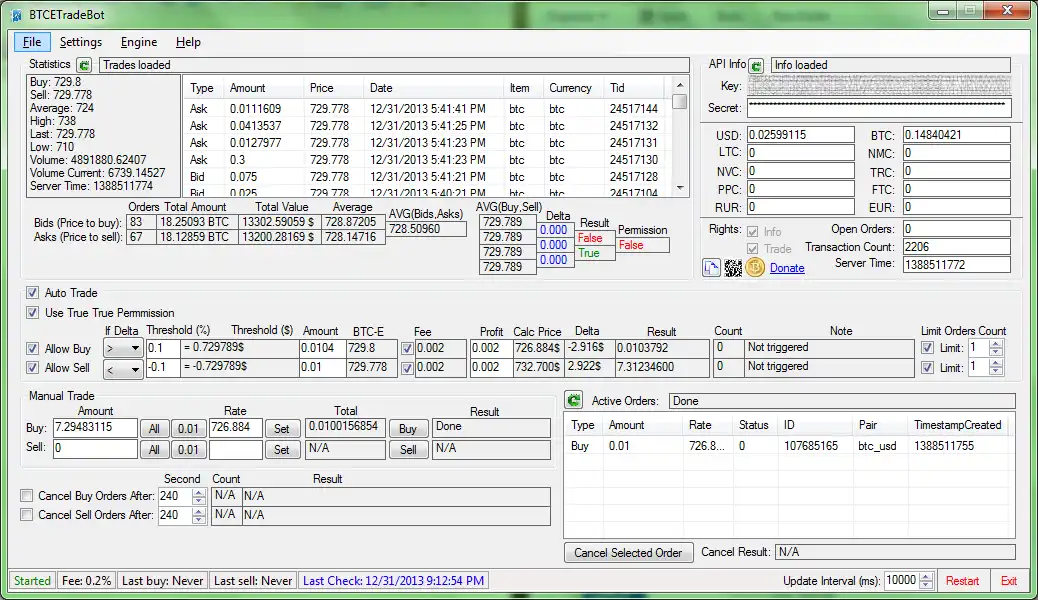This screenshot has height=600, width=1038.
Task: Click the Allow Buy Threshold percent field
Action: (x=163, y=348)
